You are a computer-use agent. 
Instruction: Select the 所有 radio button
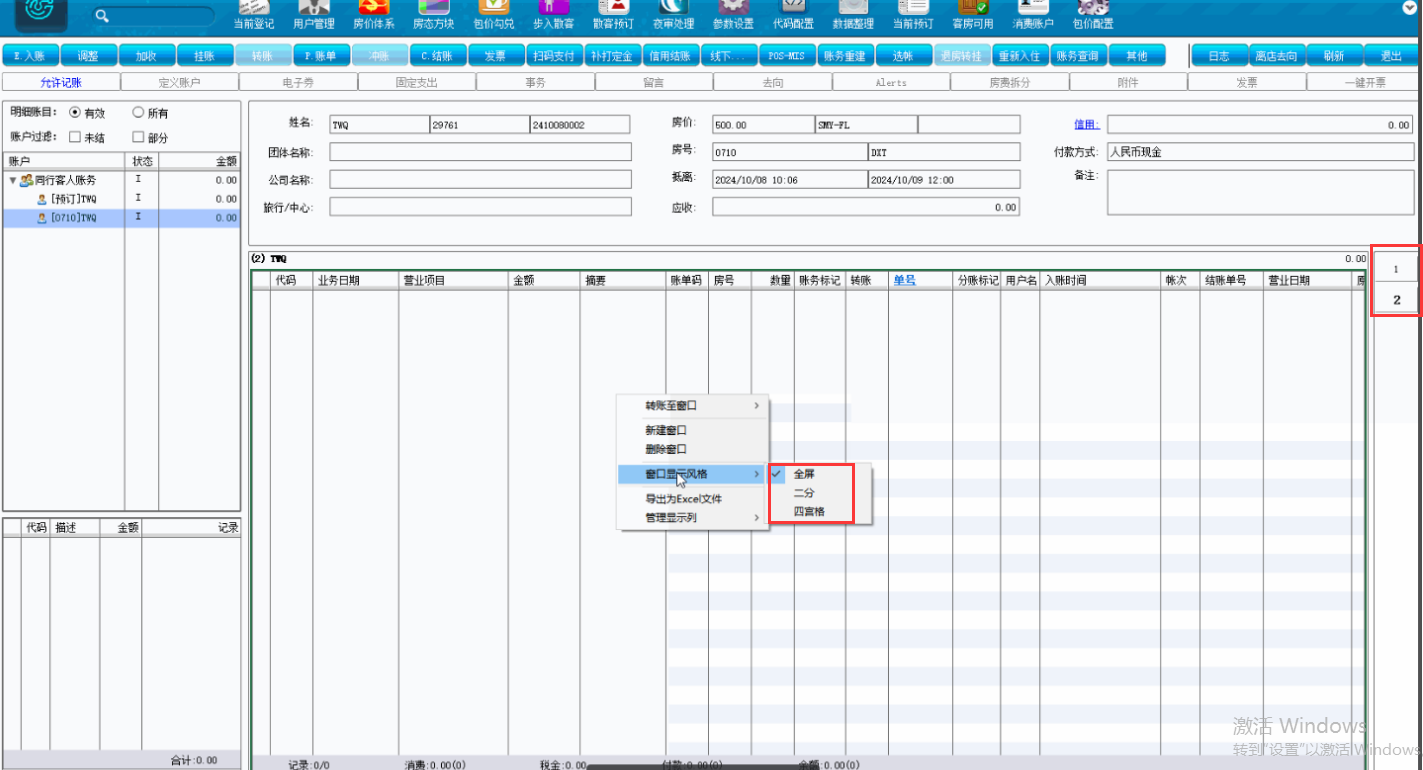pyautogui.click(x=138, y=113)
